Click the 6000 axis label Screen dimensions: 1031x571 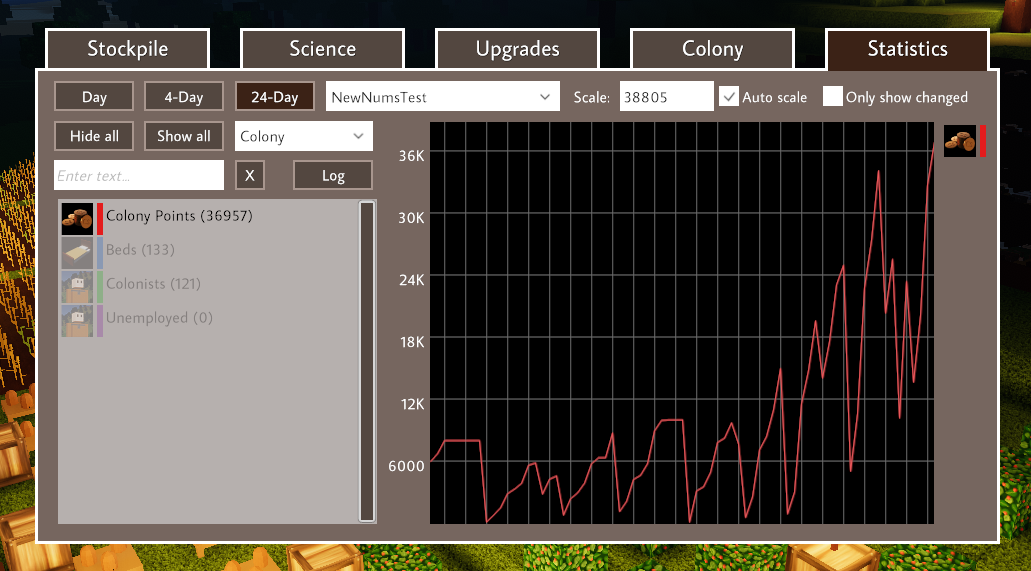click(406, 466)
